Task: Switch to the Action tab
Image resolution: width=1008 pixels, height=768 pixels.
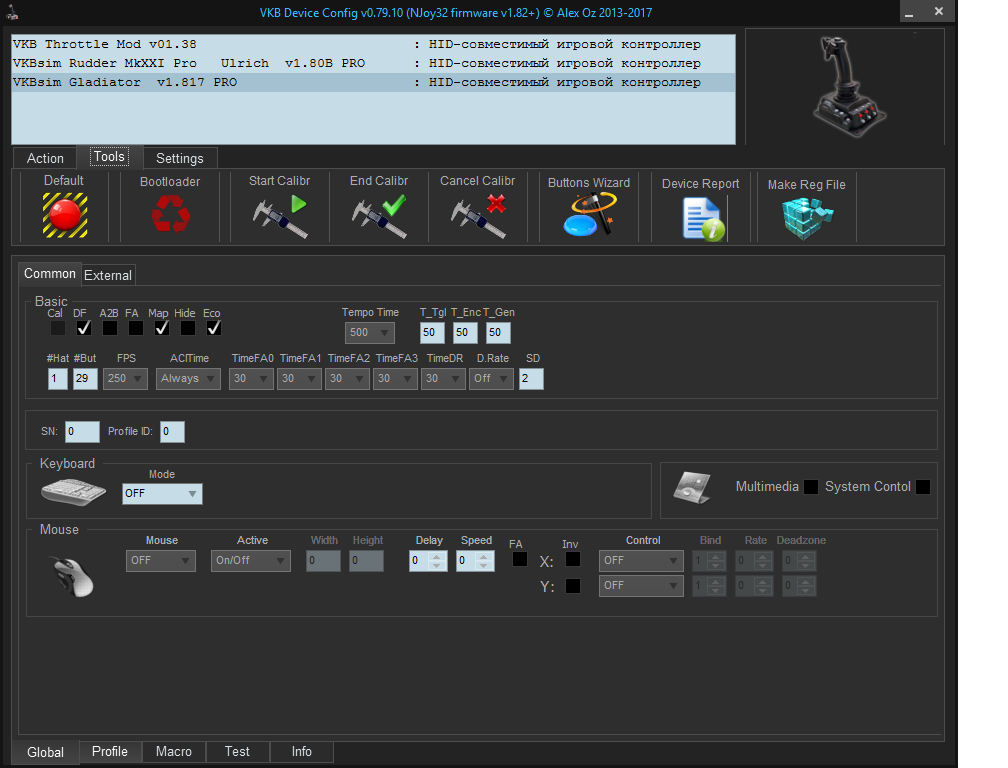Action: coord(45,158)
